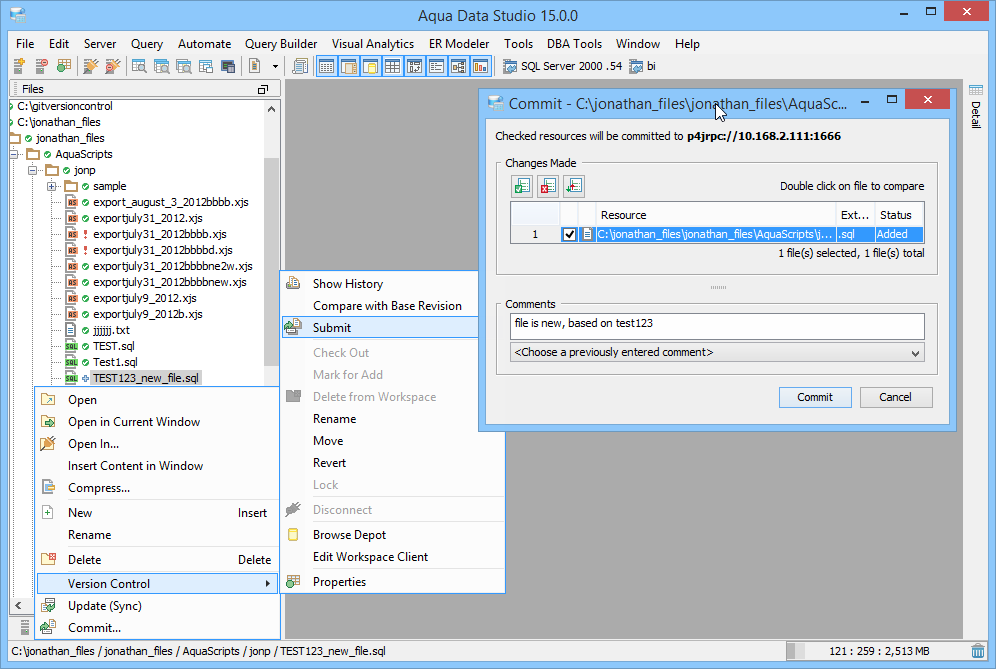Toggle the grid view layout button
Viewport: 996px width, 669px height.
tap(393, 66)
